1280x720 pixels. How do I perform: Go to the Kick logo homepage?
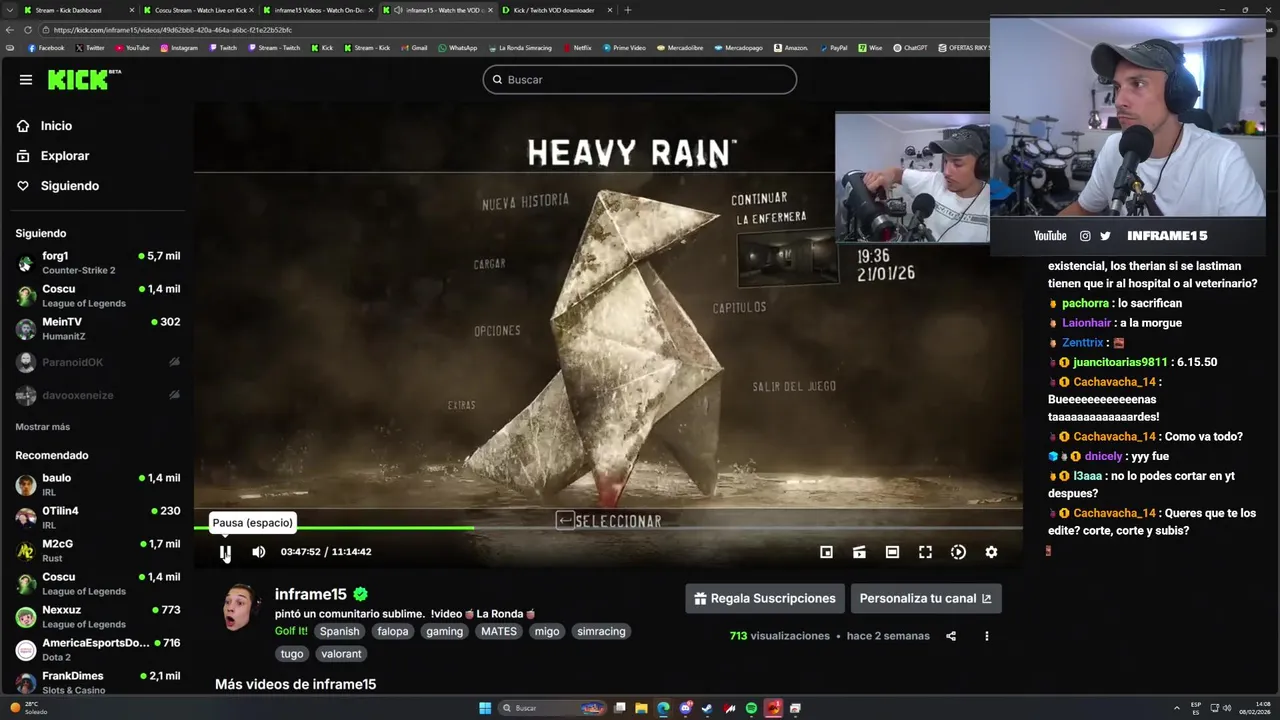[84, 80]
